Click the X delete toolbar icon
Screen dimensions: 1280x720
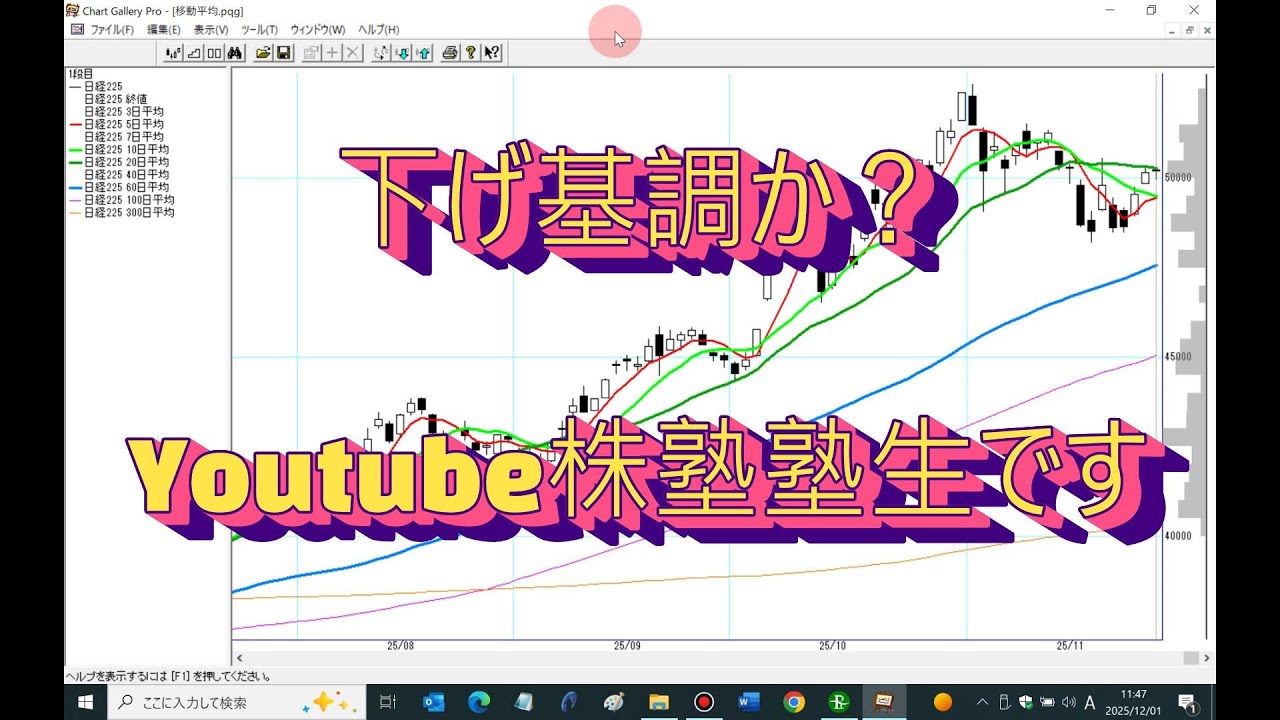352,53
